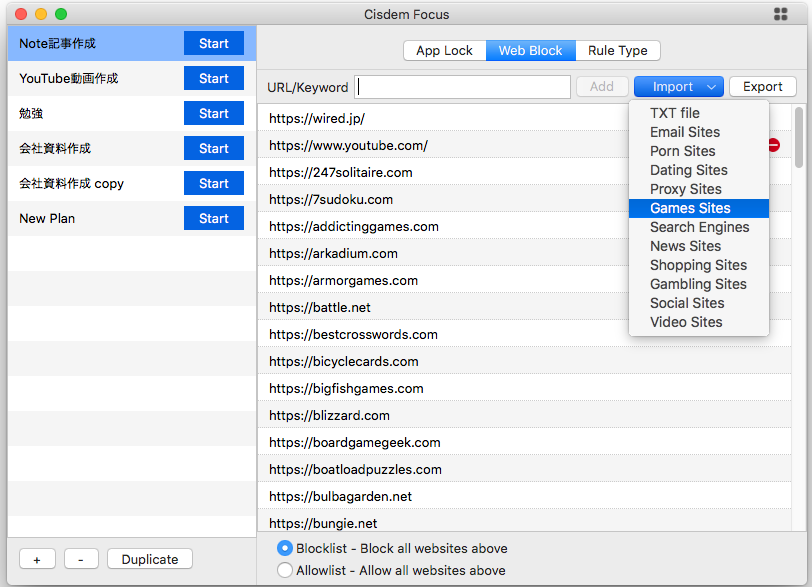
Task: Choose Games Sites from import menu
Action: 690,208
